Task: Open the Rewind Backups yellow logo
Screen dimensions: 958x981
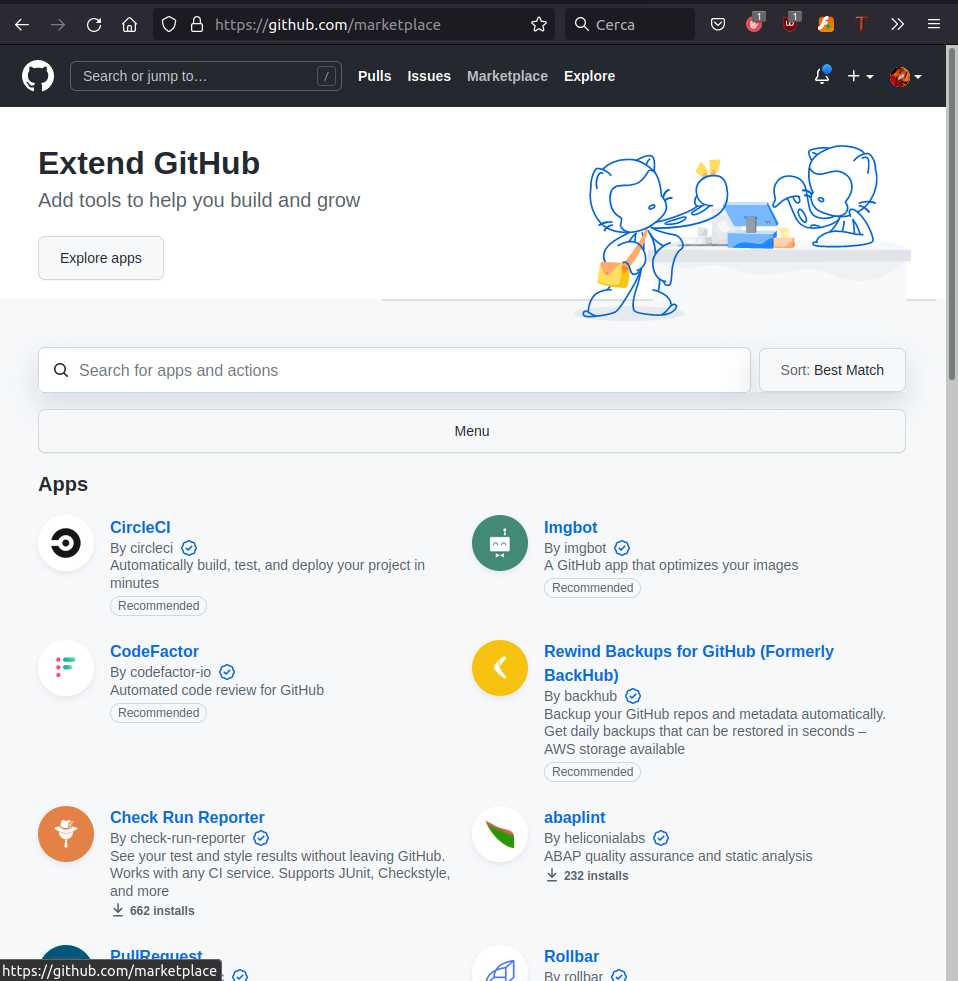Action: pos(500,668)
